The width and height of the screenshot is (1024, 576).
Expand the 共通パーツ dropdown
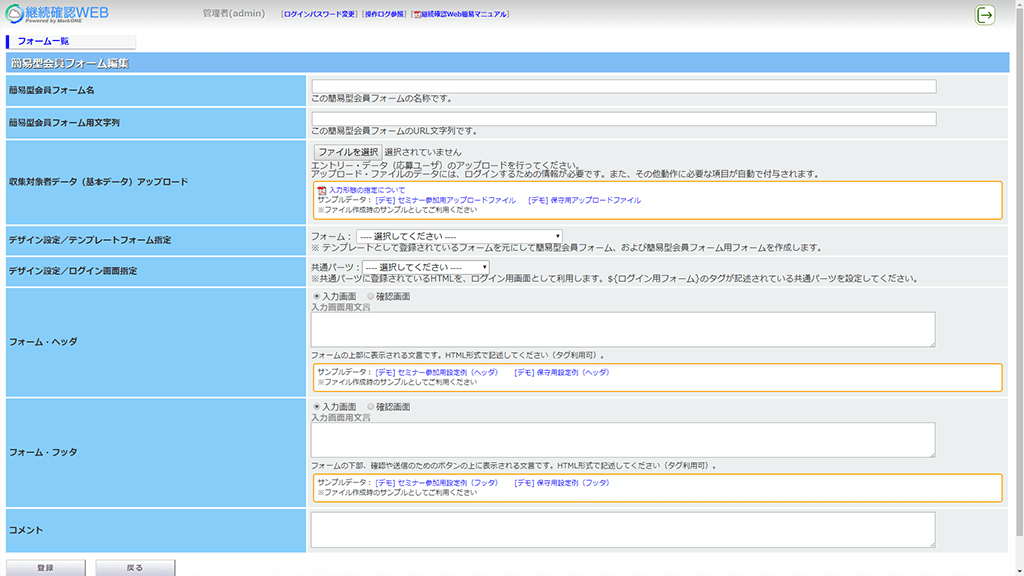click(426, 267)
